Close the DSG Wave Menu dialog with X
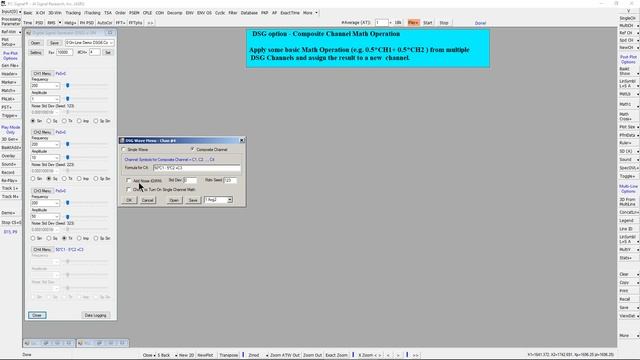 (x=242, y=140)
